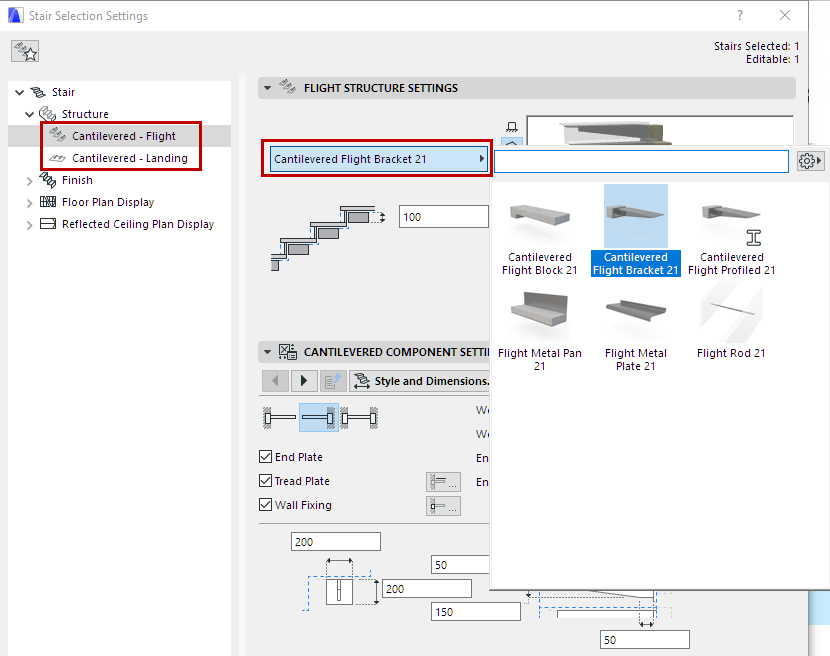
Task: Select left-fixed cantilever style icon
Action: click(280, 418)
